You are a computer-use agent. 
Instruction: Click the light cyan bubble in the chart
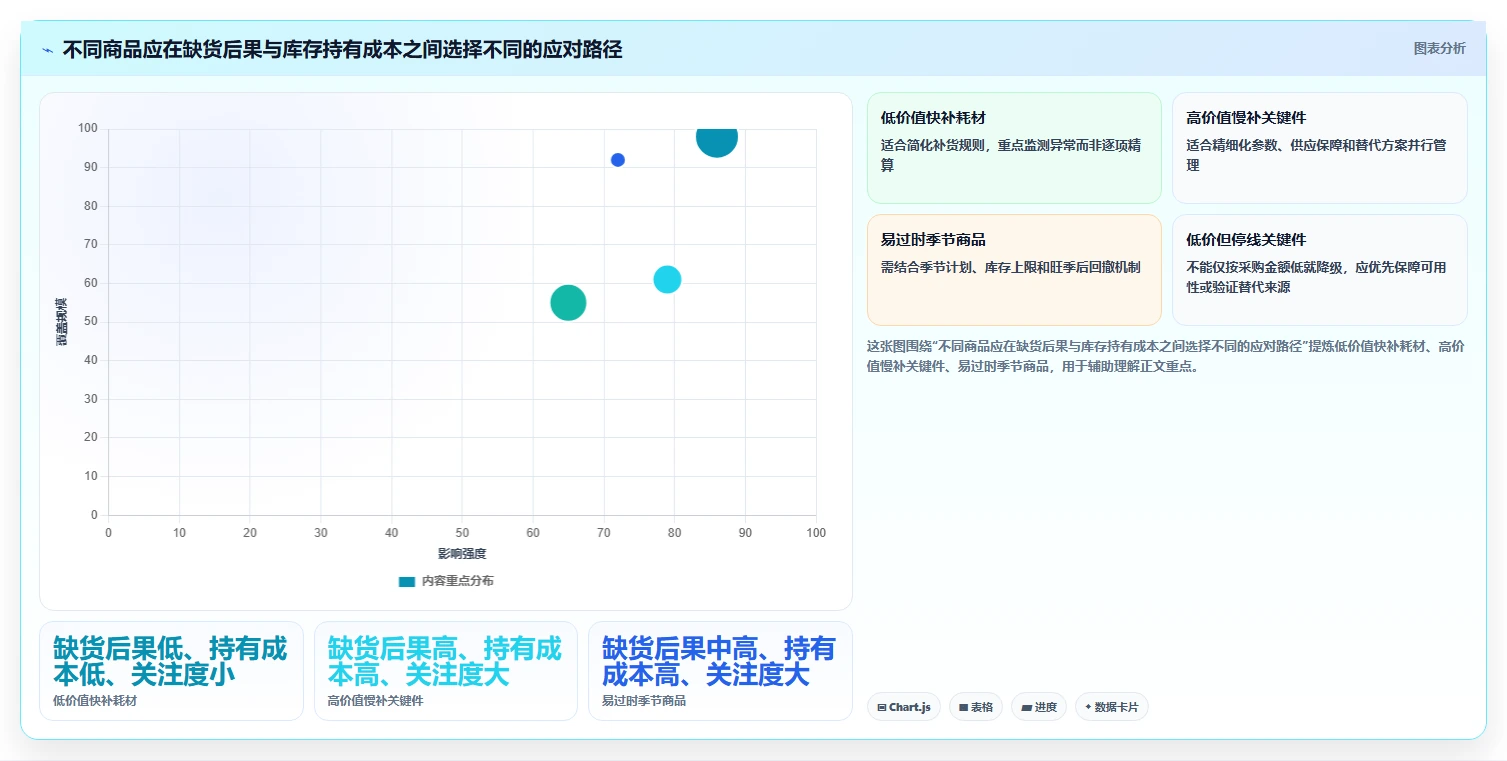[x=667, y=280]
